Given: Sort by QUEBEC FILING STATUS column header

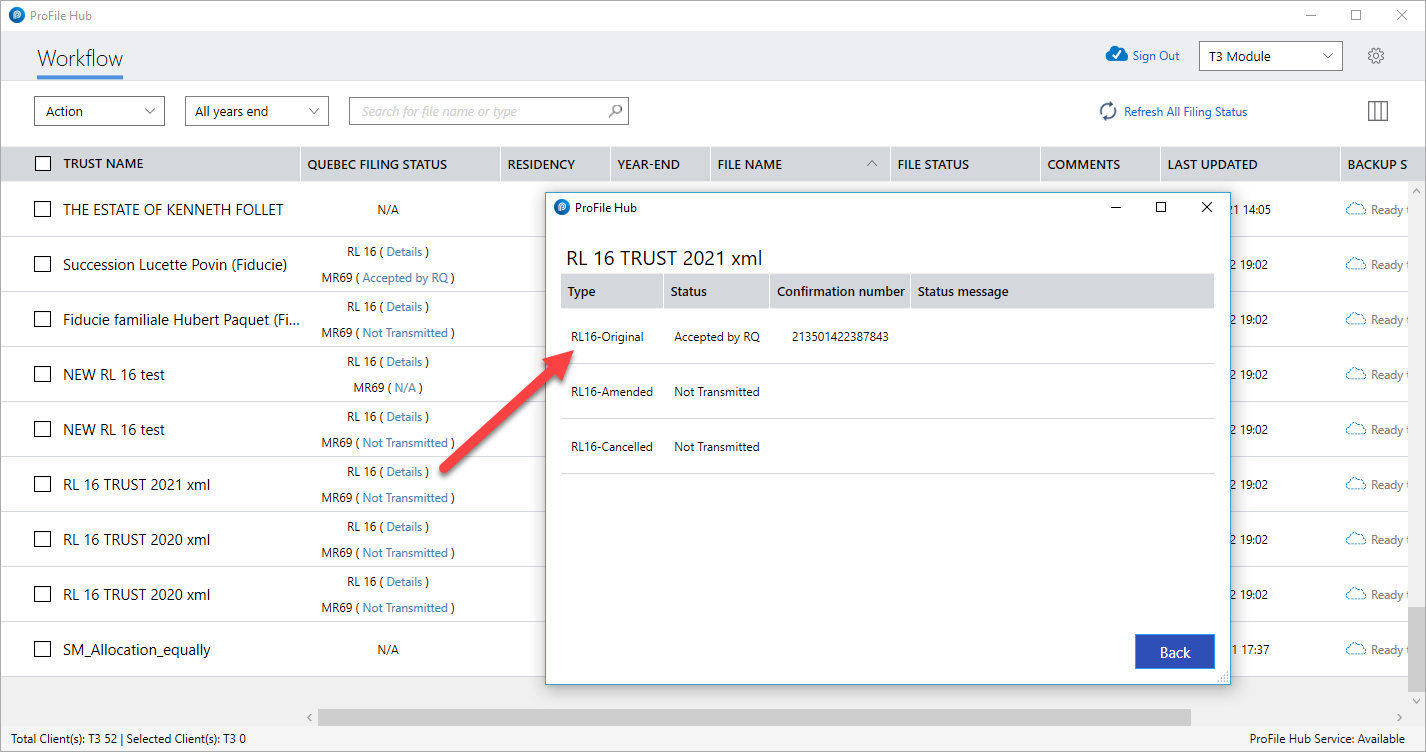Looking at the screenshot, I should coord(377,164).
